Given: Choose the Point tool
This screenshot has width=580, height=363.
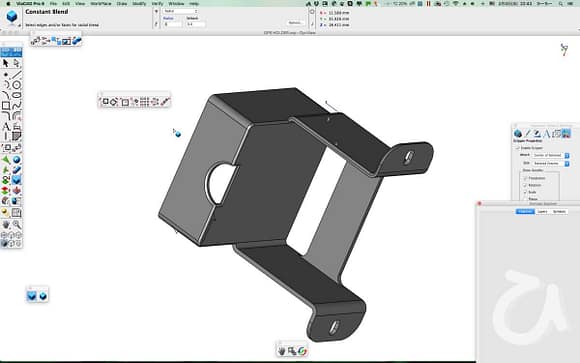Looking at the screenshot, I should click(6, 75).
